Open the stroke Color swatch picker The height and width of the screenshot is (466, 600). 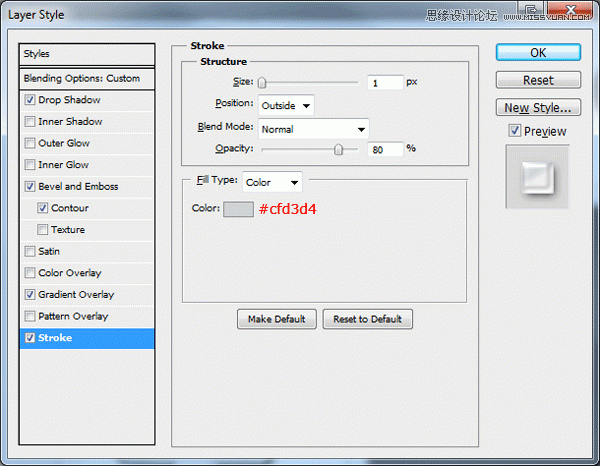point(238,209)
